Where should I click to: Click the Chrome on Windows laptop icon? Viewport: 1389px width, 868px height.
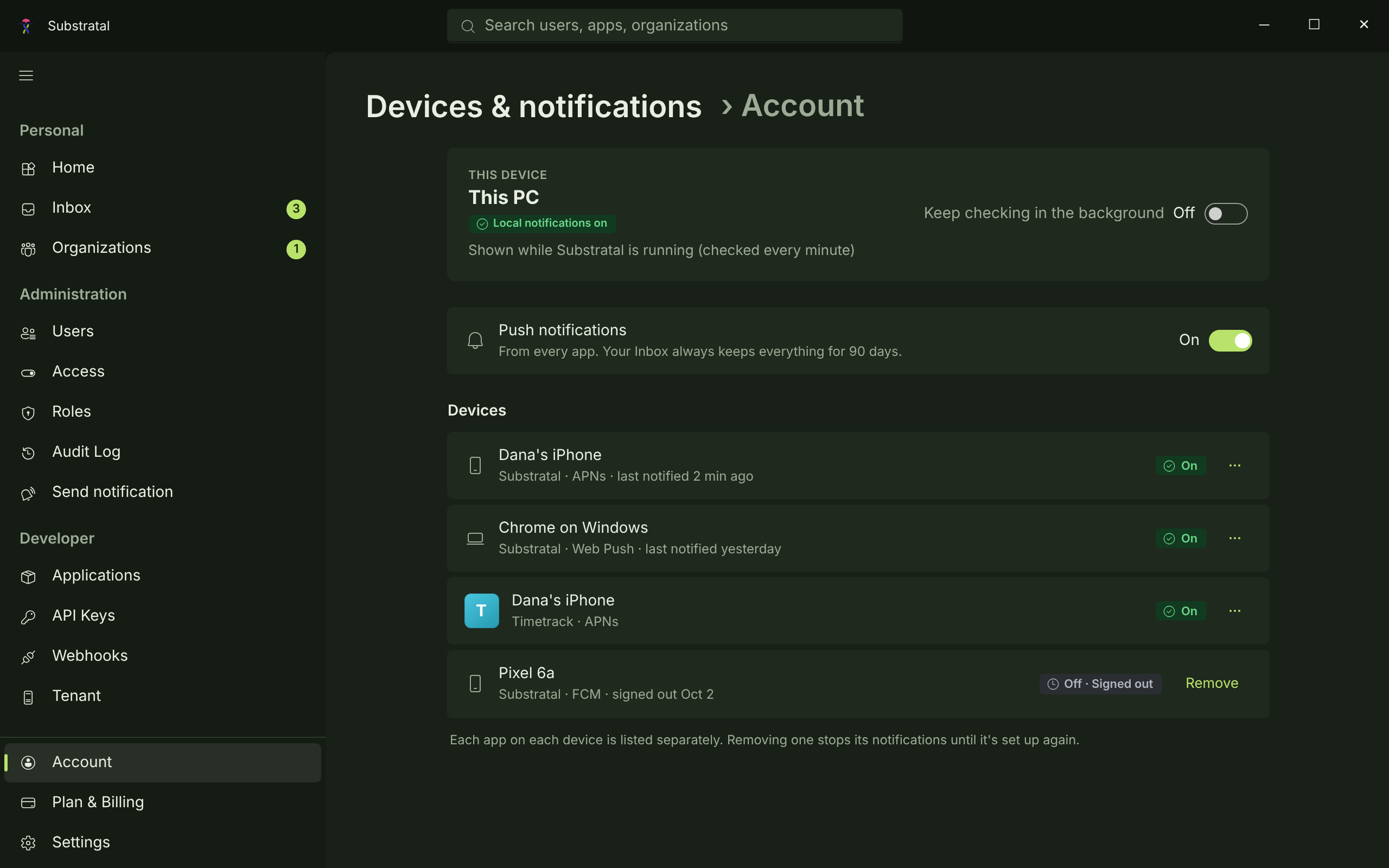(x=475, y=539)
